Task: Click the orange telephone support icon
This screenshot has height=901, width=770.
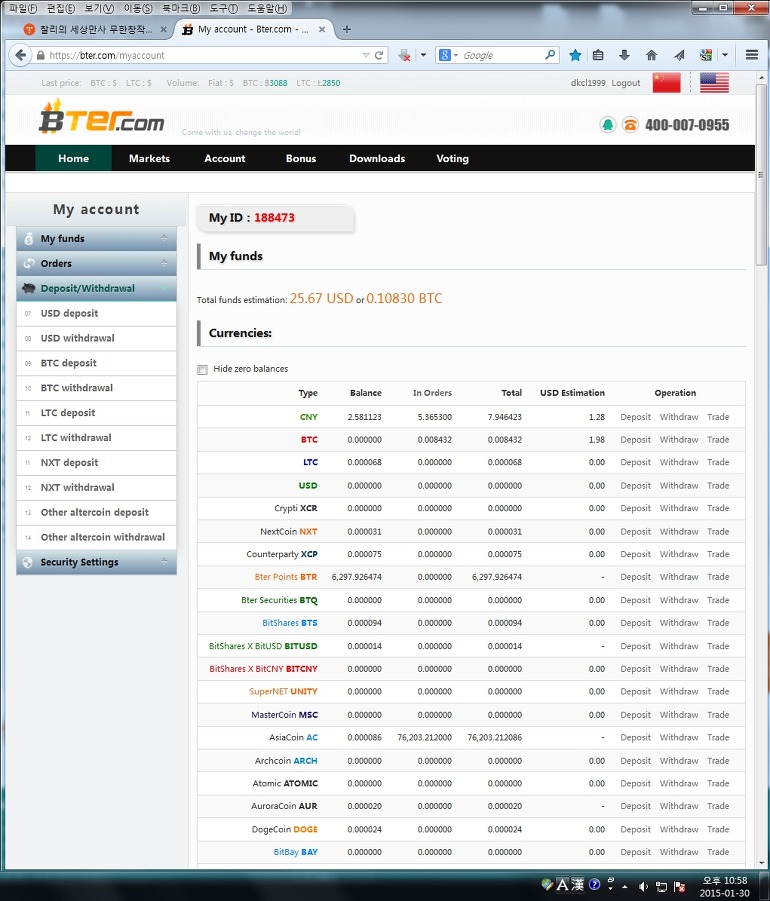Action: coord(630,125)
